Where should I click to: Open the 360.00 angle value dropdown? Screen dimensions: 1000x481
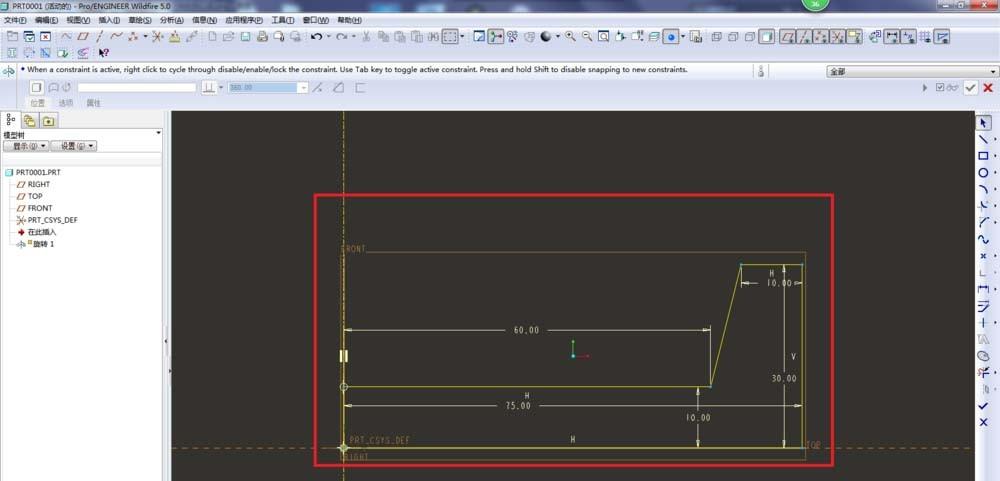(x=303, y=88)
